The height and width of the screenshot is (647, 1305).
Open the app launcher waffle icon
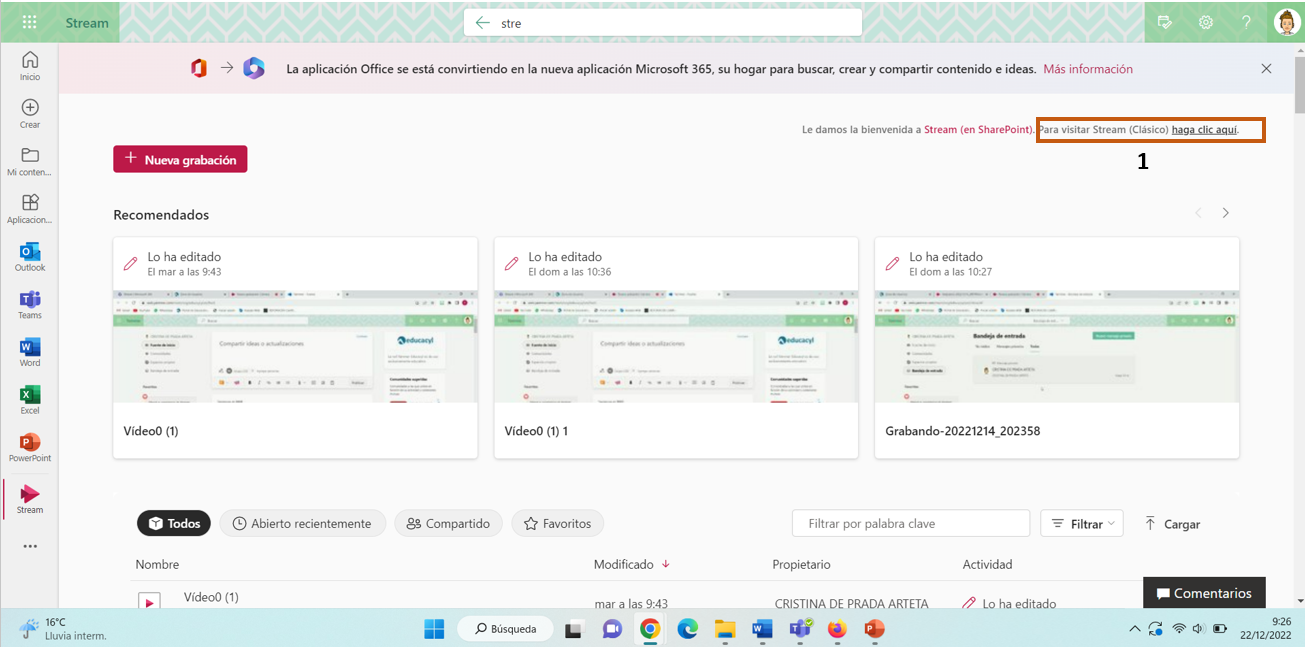click(29, 22)
